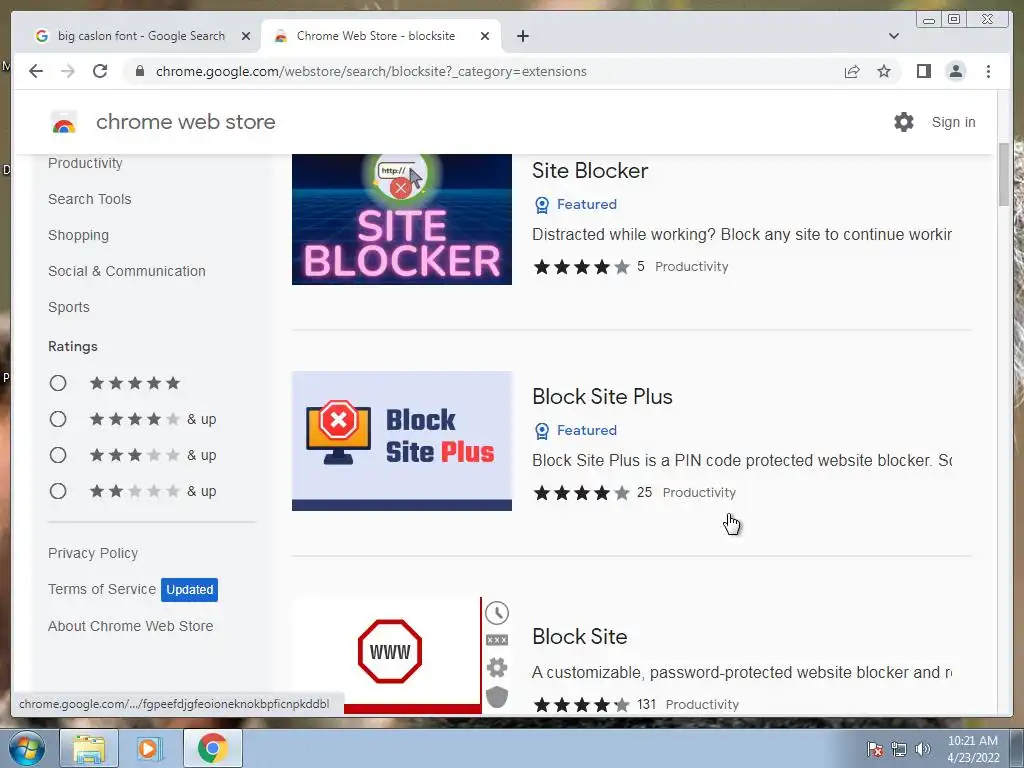Open the browser side panel
This screenshot has width=1024, height=768.
tap(923, 71)
